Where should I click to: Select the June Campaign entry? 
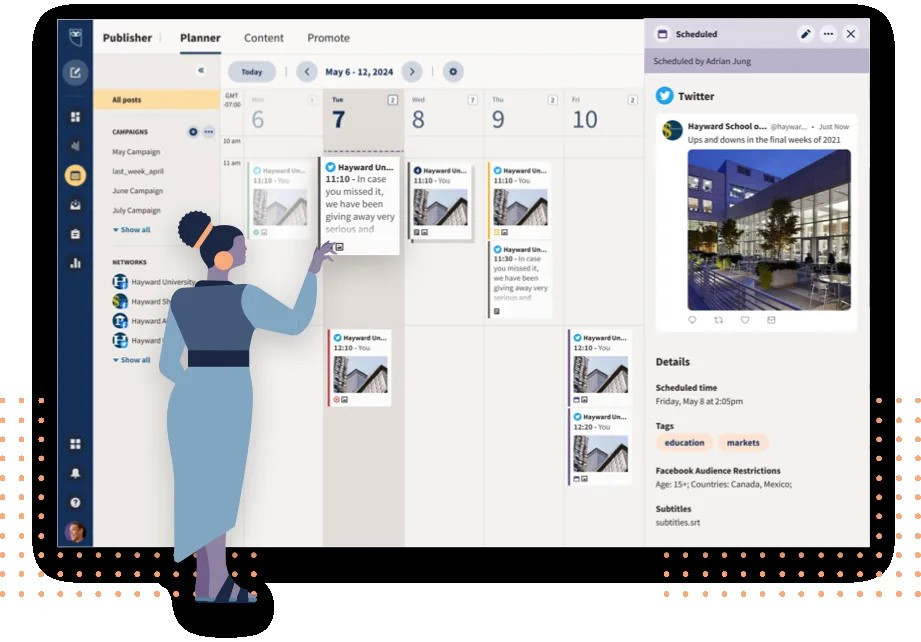pyautogui.click(x=137, y=190)
